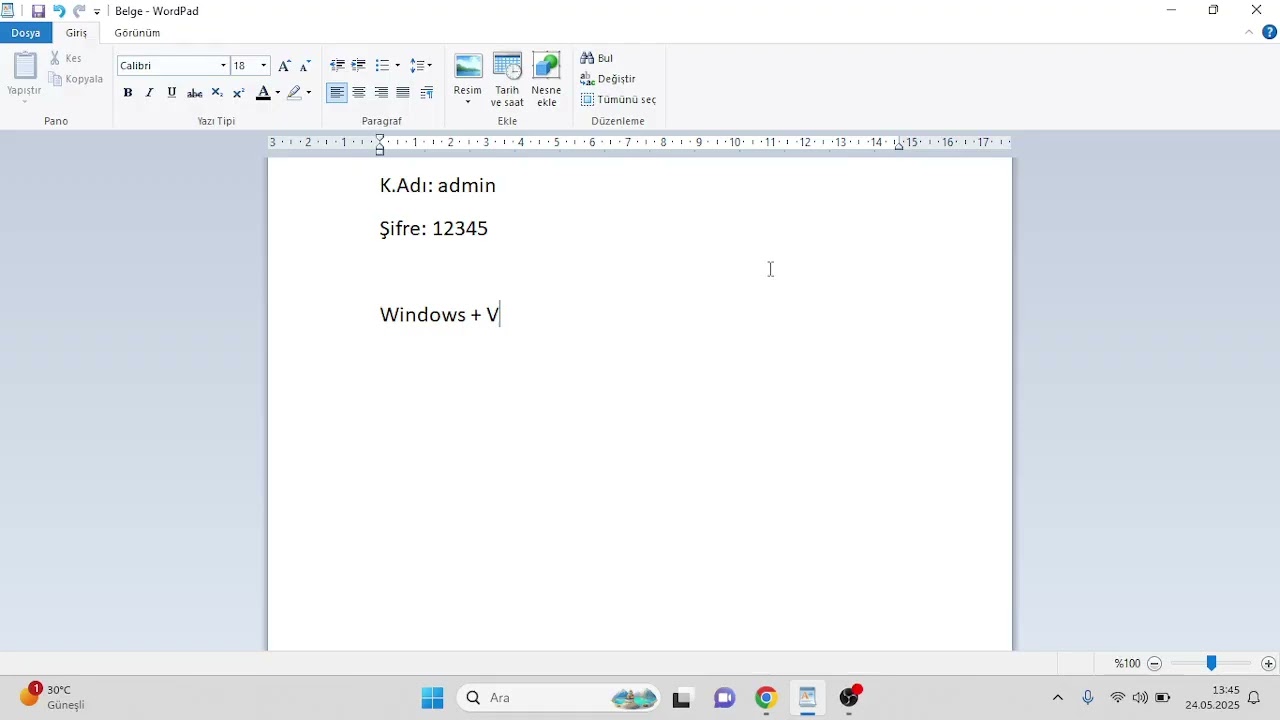This screenshot has width=1280, height=720.
Task: Save document from quick access toolbar
Action: point(38,11)
